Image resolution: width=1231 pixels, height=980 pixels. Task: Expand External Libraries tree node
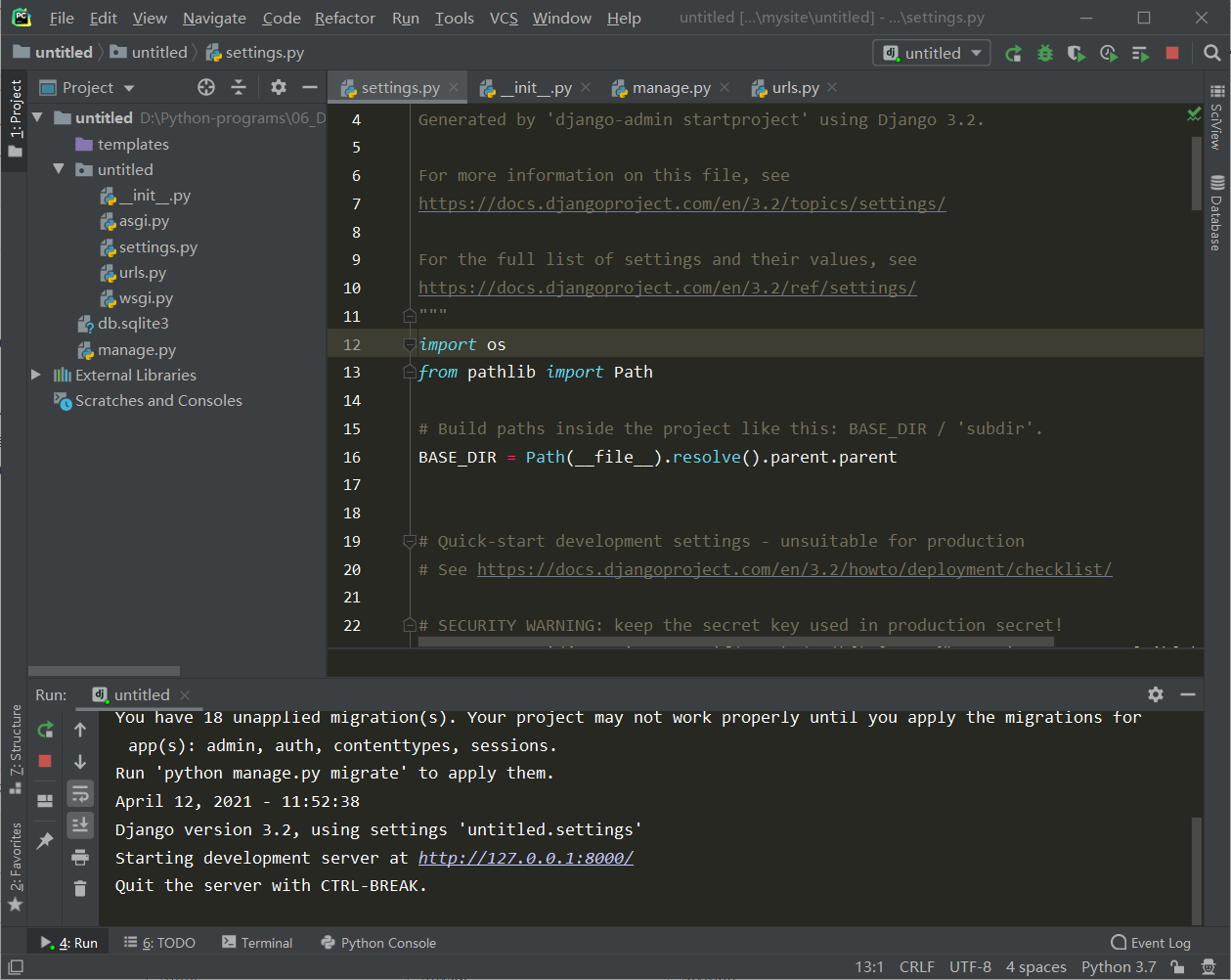tap(36, 376)
